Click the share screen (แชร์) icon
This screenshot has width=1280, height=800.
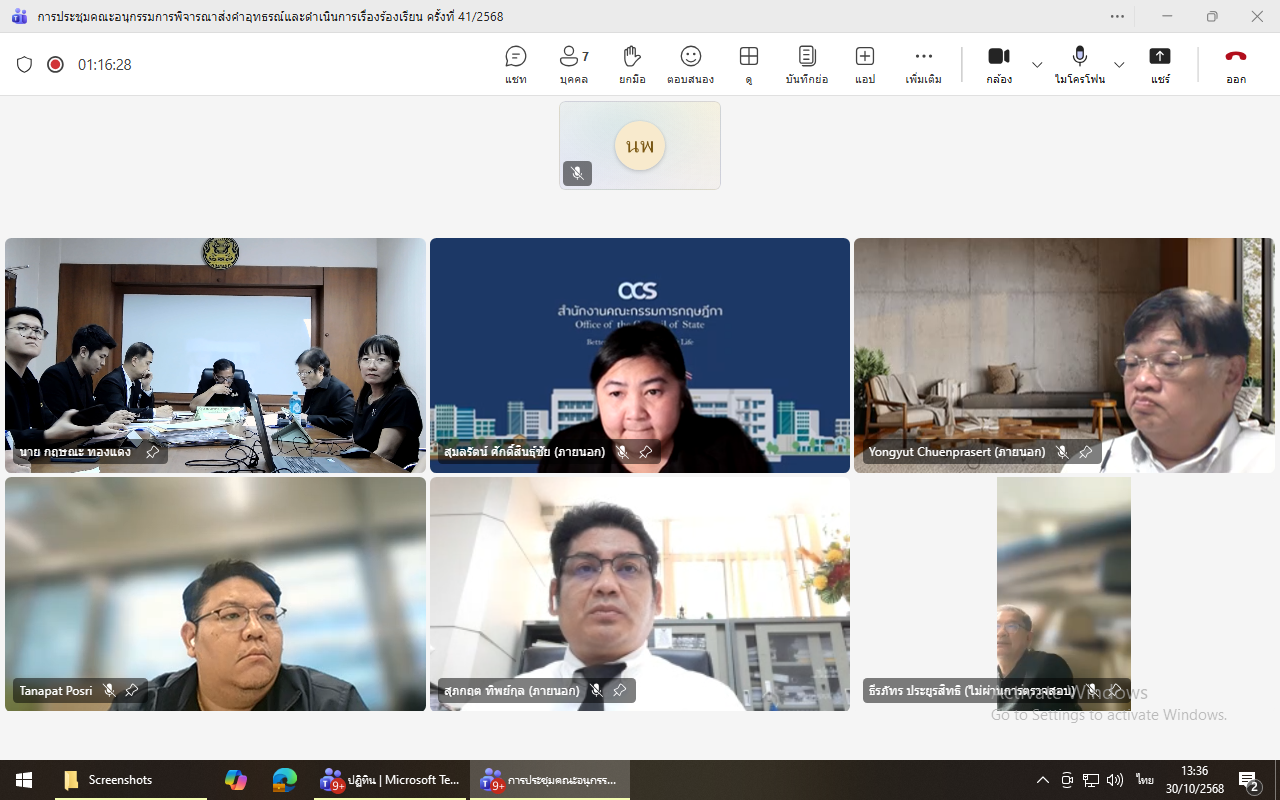tap(1159, 64)
